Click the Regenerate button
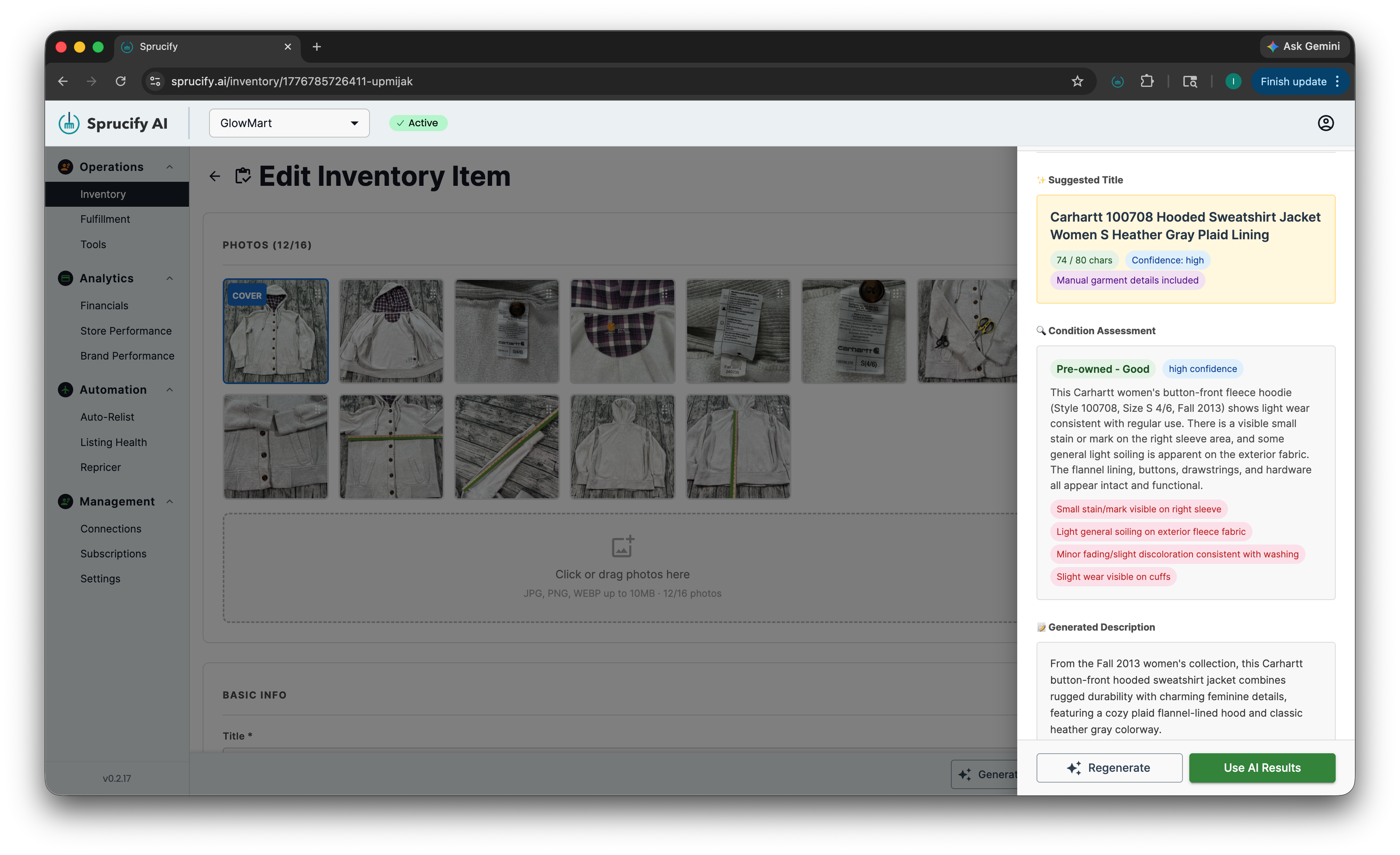 1109,767
